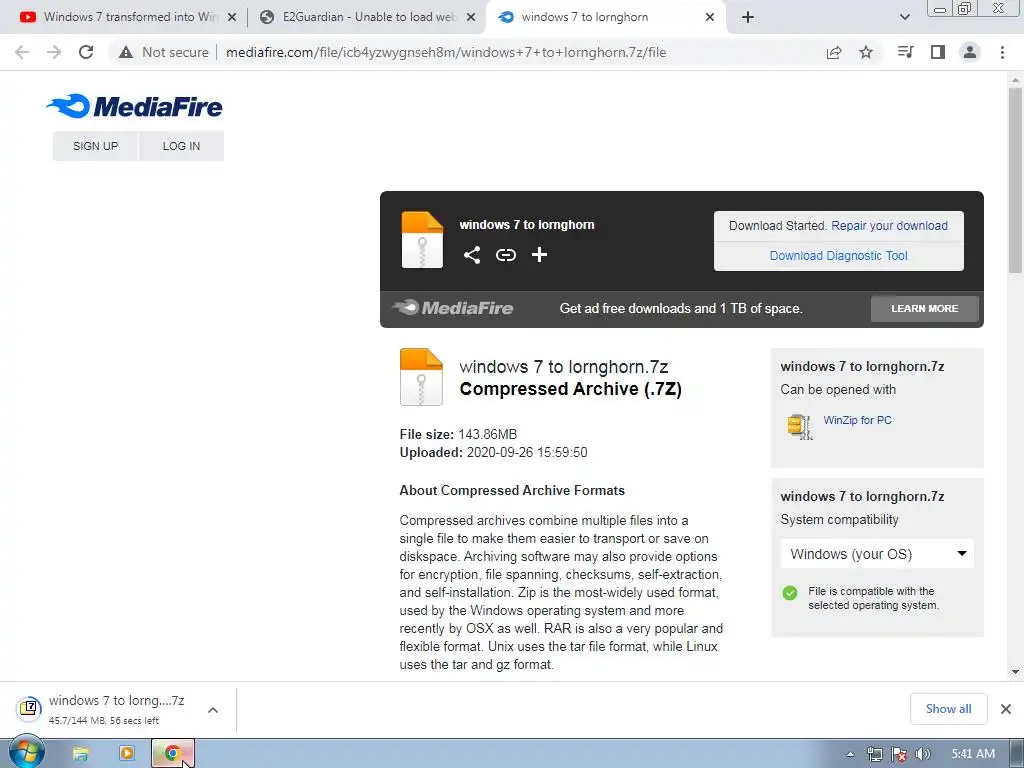Click the network tray icon
Viewport: 1024px width, 768px height.
tap(874, 754)
